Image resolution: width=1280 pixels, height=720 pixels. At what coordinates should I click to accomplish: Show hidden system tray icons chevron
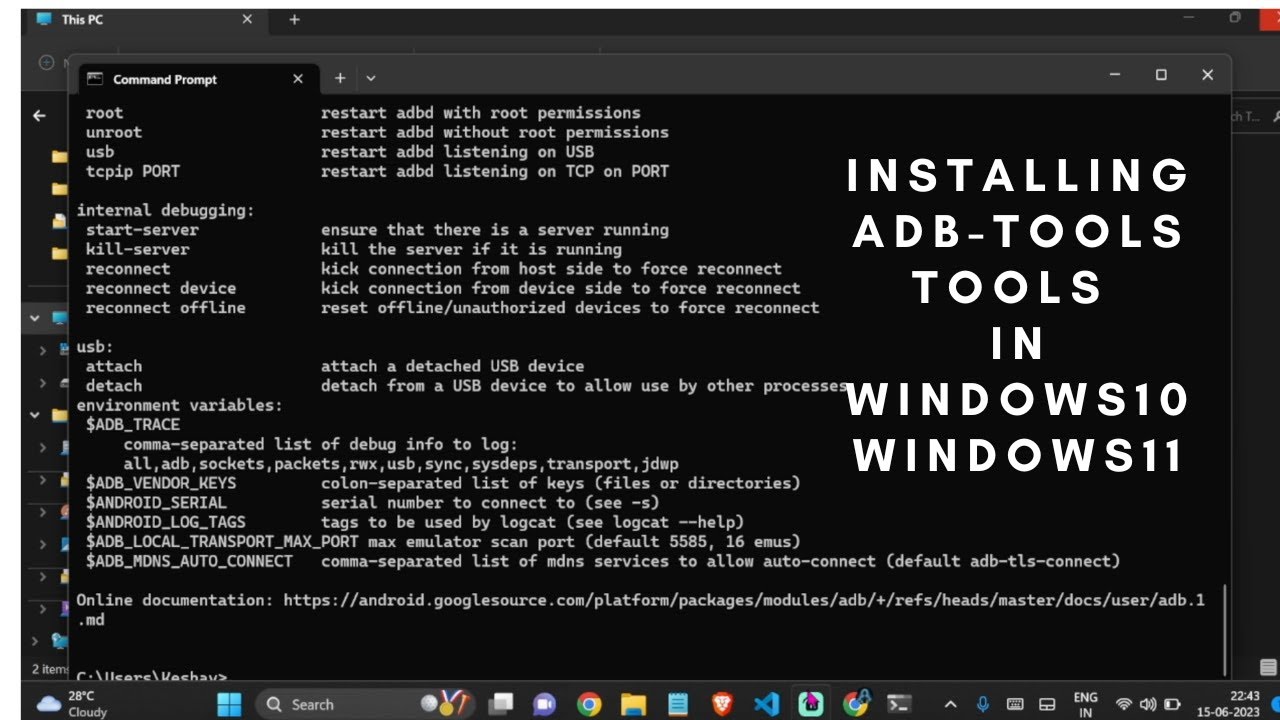coord(950,704)
